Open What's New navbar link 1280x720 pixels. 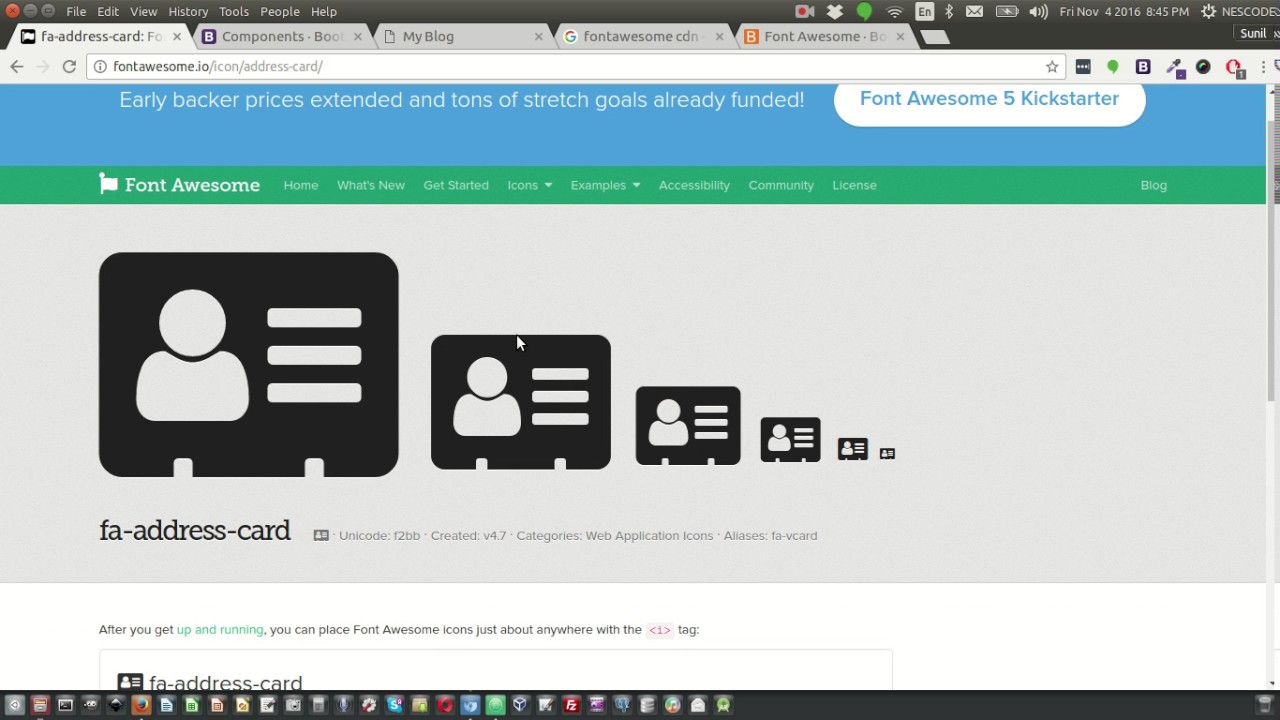pos(371,185)
